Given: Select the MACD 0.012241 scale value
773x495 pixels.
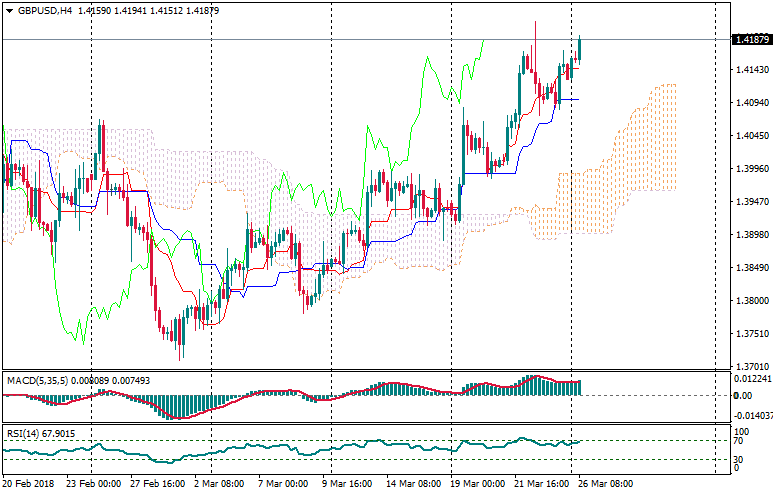Looking at the screenshot, I should click(752, 378).
